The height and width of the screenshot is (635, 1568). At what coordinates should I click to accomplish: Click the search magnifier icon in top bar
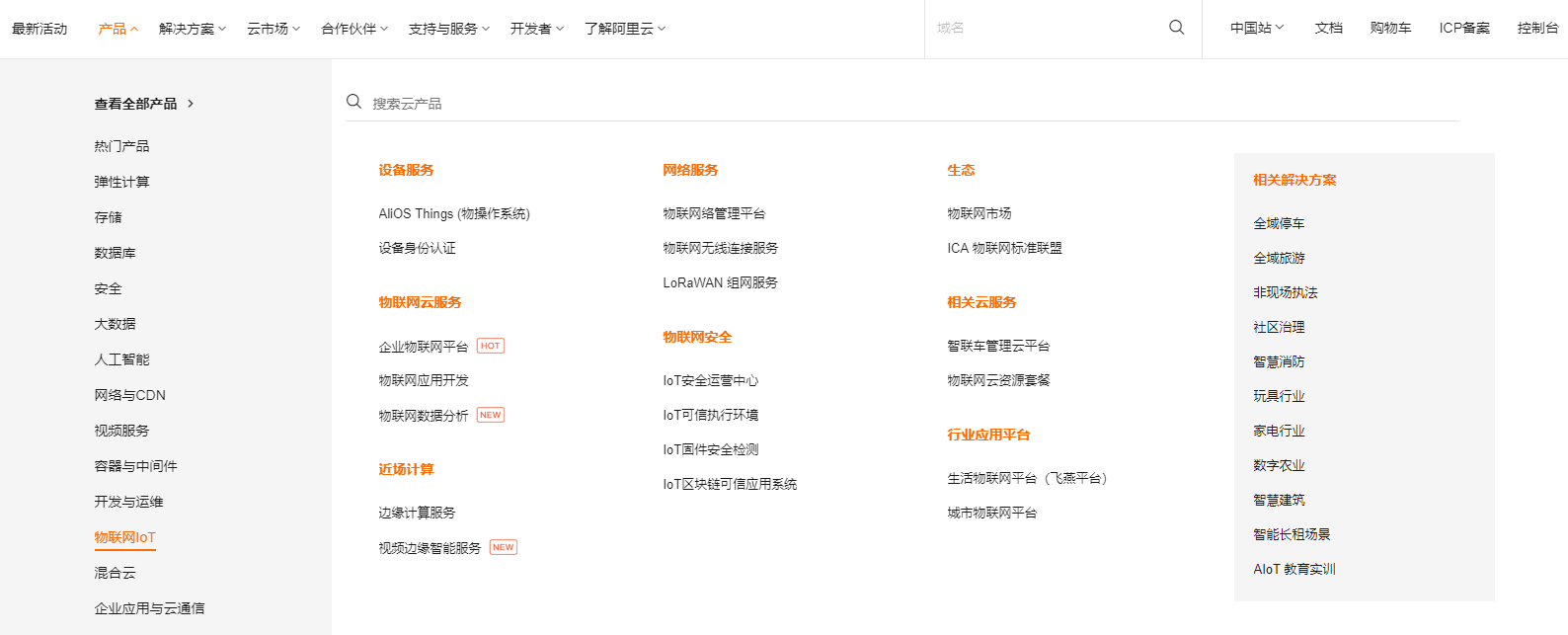[1176, 28]
